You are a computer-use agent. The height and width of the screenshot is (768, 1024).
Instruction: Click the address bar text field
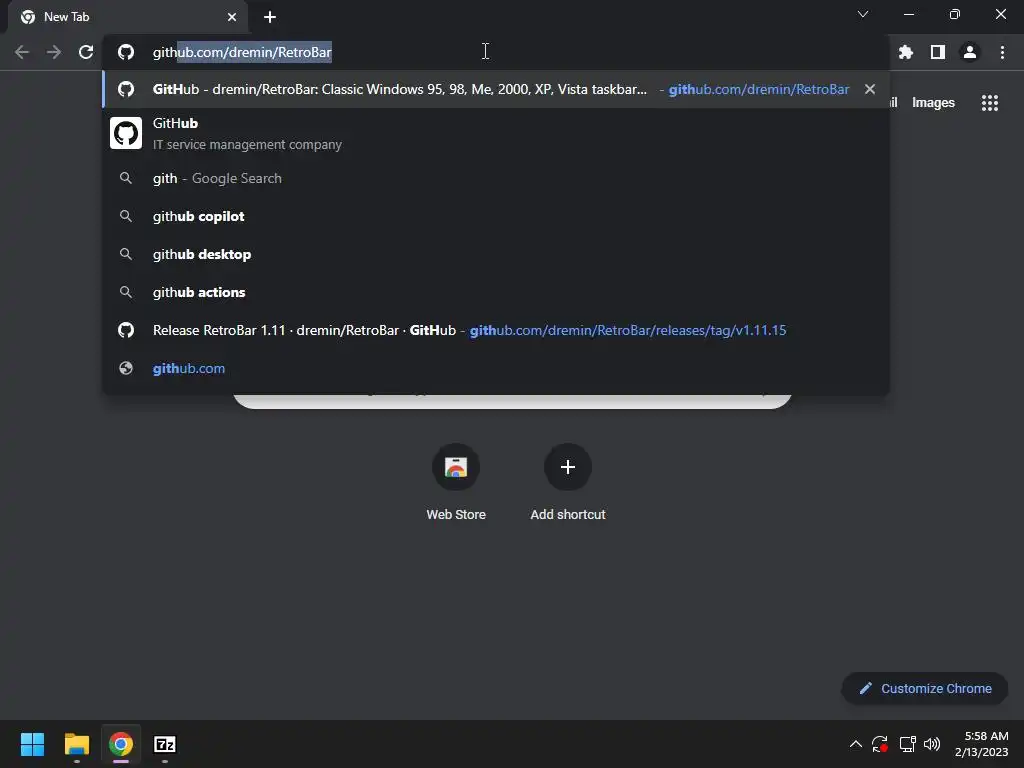tap(496, 52)
